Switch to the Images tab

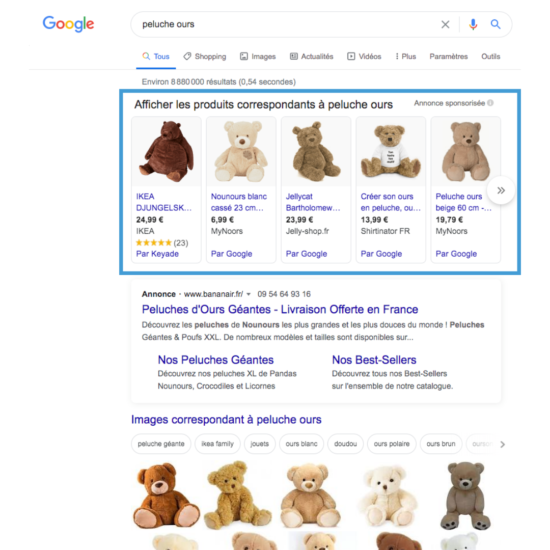[x=258, y=56]
